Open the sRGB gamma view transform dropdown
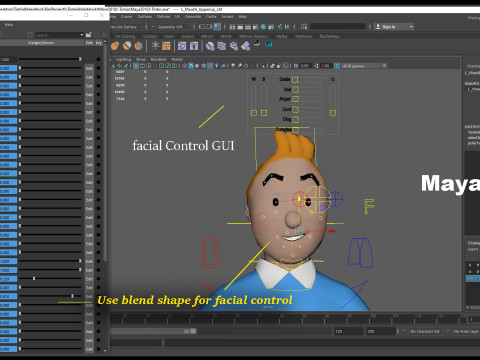 [364, 66]
